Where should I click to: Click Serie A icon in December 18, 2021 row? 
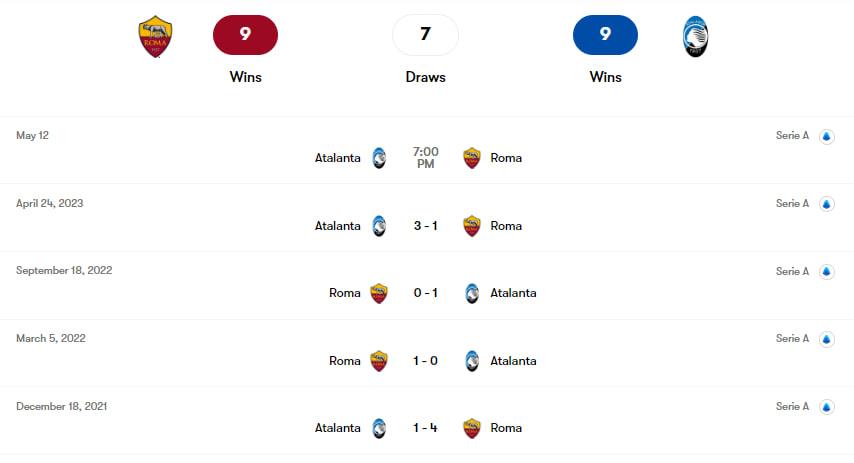point(827,407)
